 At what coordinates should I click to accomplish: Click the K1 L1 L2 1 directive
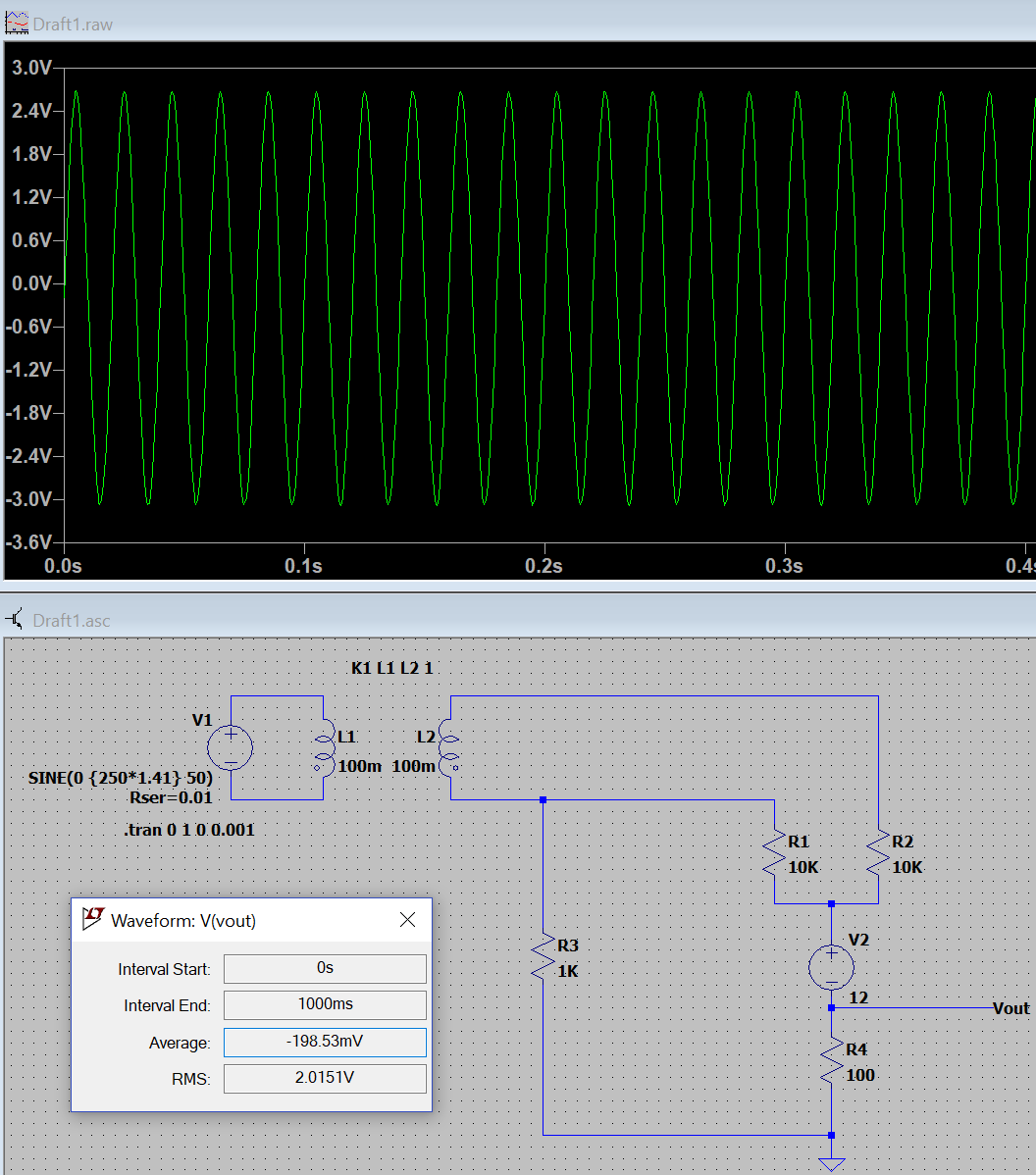point(392,668)
